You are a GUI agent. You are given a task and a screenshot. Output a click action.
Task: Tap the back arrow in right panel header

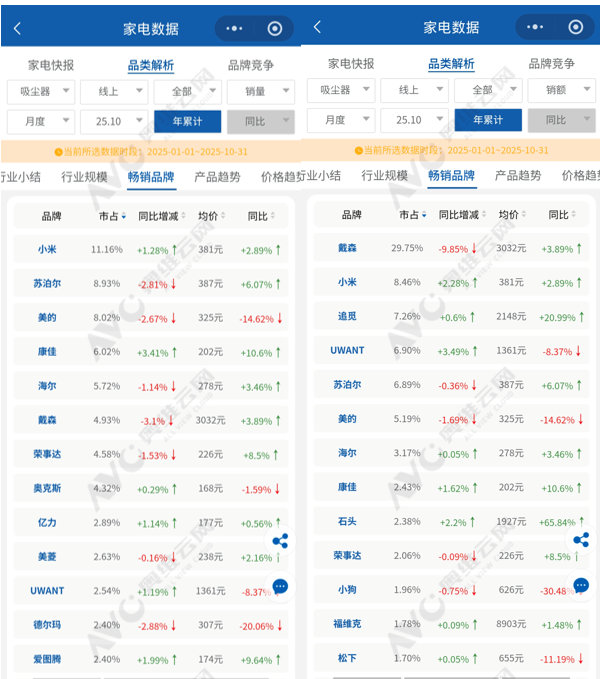click(317, 28)
